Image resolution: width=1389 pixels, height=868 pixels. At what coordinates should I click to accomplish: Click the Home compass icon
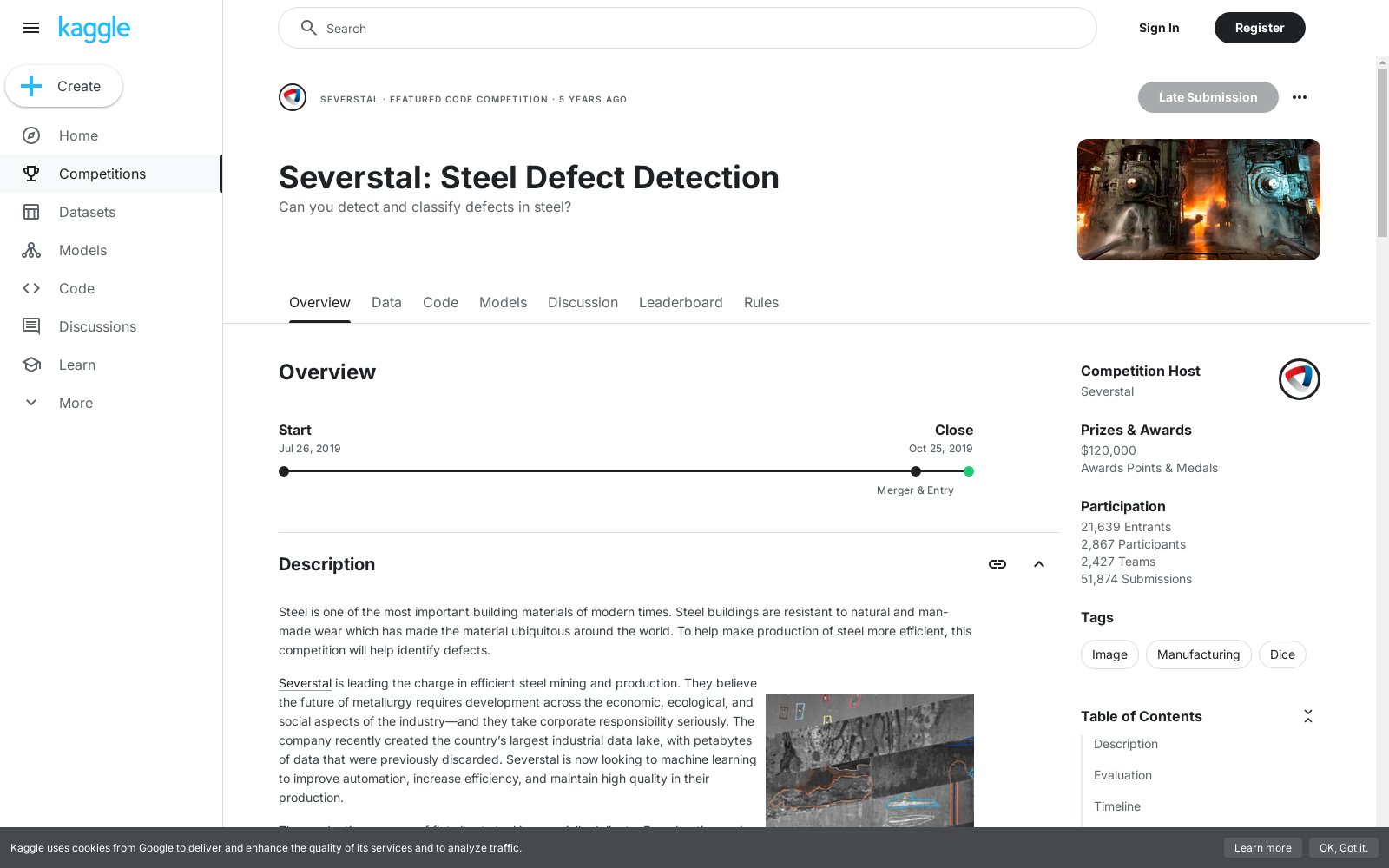pos(31,135)
